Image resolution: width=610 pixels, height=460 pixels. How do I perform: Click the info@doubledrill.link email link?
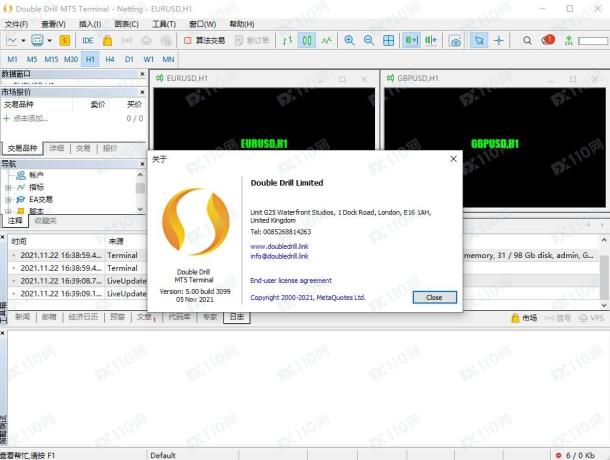(x=279, y=256)
